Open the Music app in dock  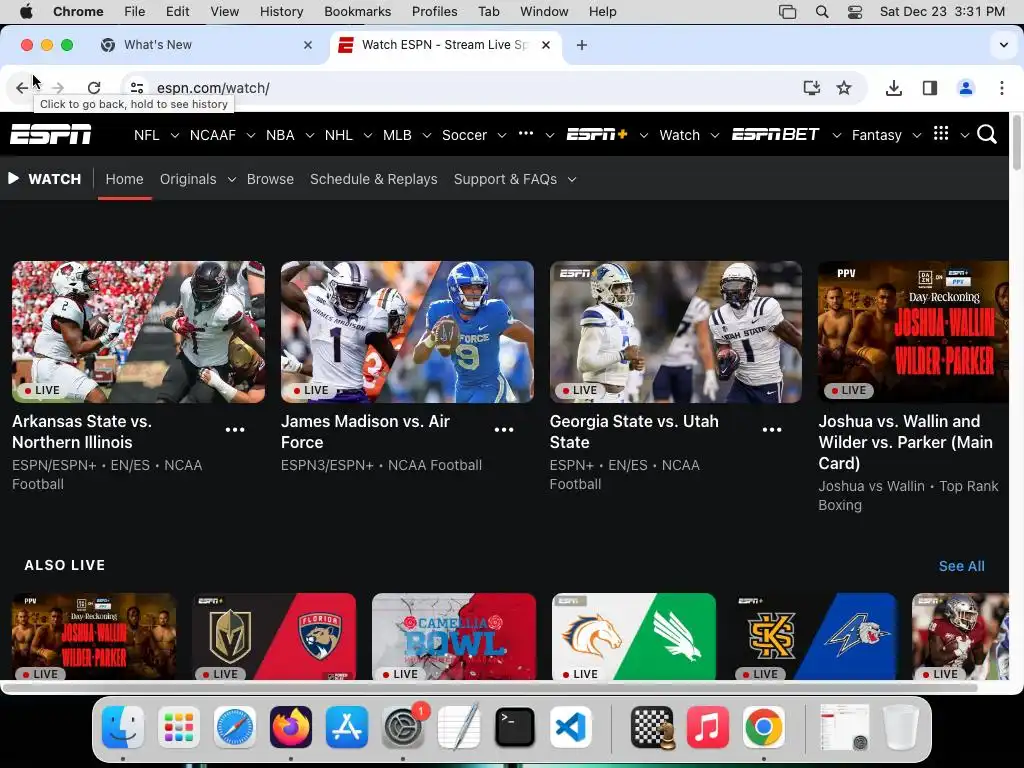(x=707, y=727)
